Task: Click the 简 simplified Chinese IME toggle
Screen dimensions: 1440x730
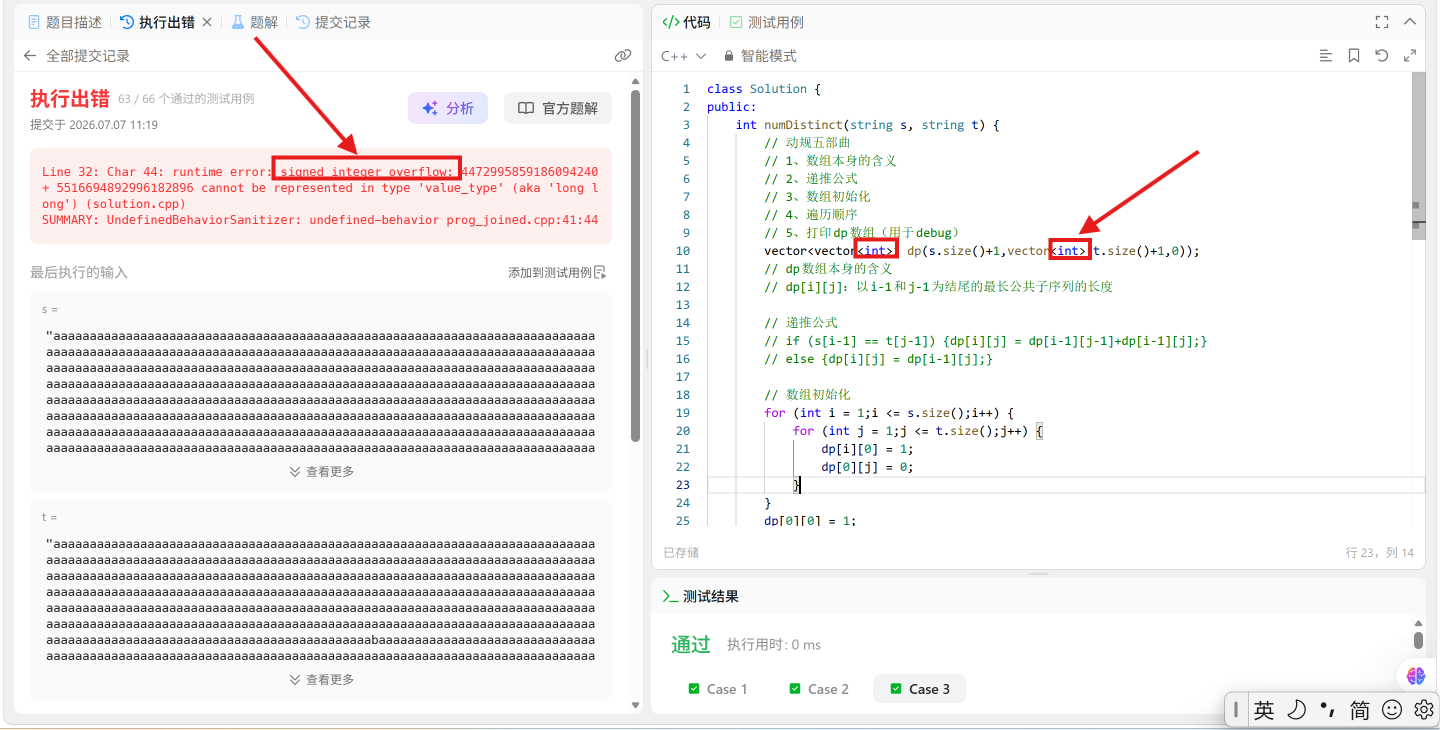Action: [x=1360, y=710]
